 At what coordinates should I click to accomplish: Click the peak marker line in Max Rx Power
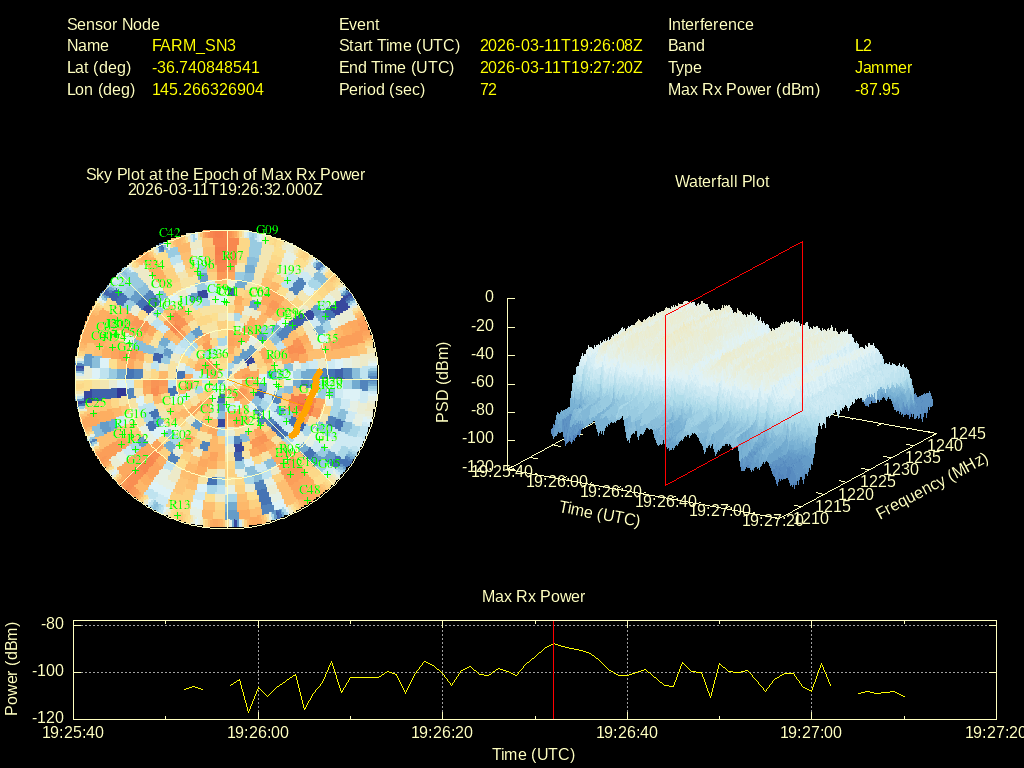pyautogui.click(x=553, y=670)
